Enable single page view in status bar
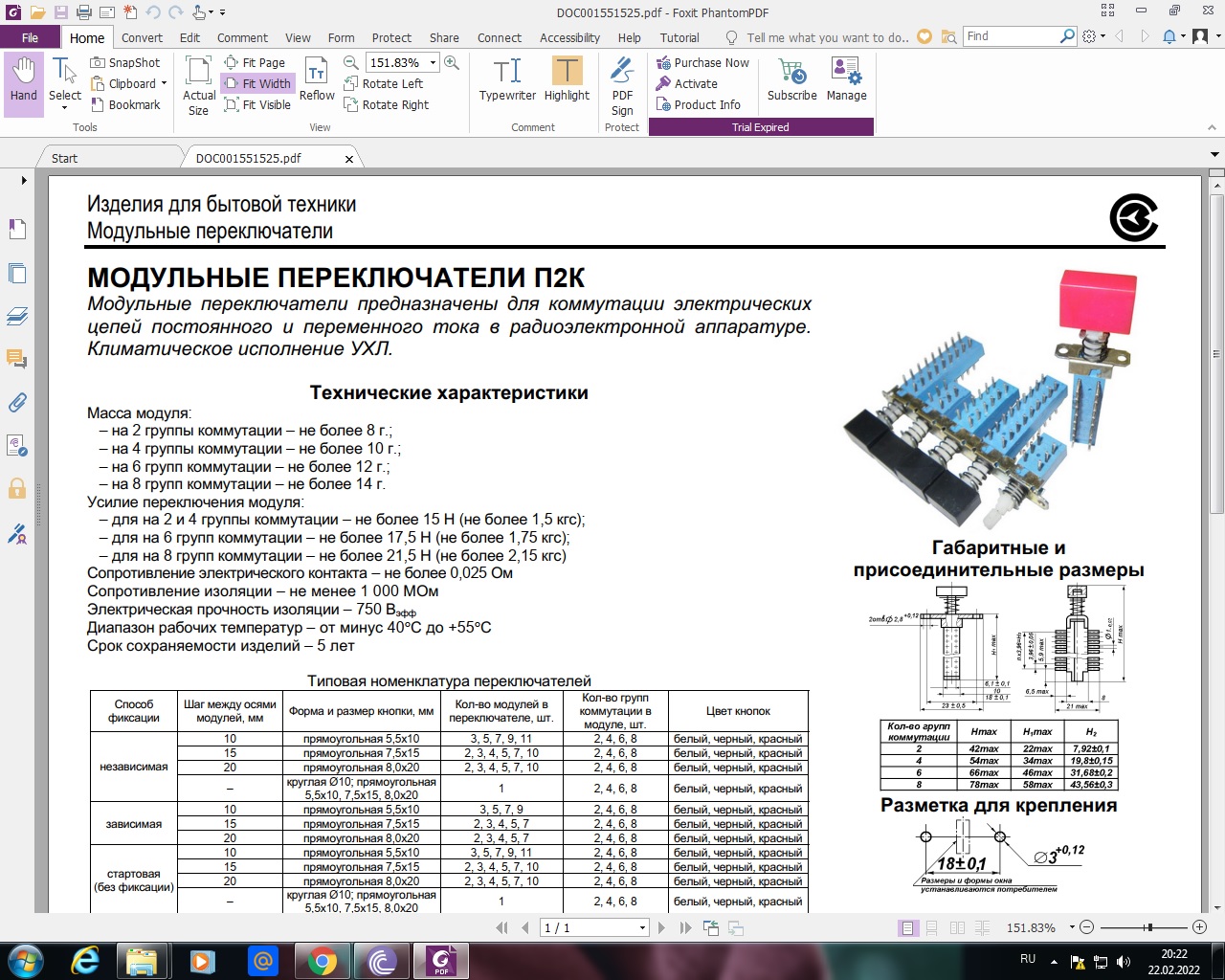The image size is (1225, 980). pyautogui.click(x=907, y=928)
